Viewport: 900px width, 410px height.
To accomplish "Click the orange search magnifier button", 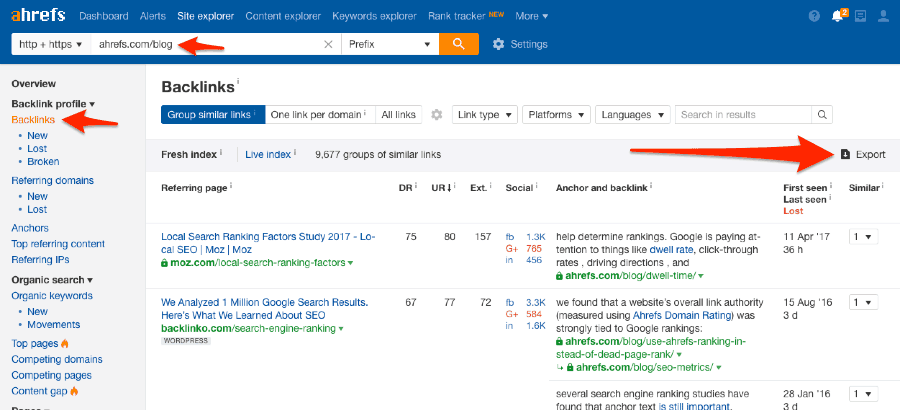I will pos(459,44).
